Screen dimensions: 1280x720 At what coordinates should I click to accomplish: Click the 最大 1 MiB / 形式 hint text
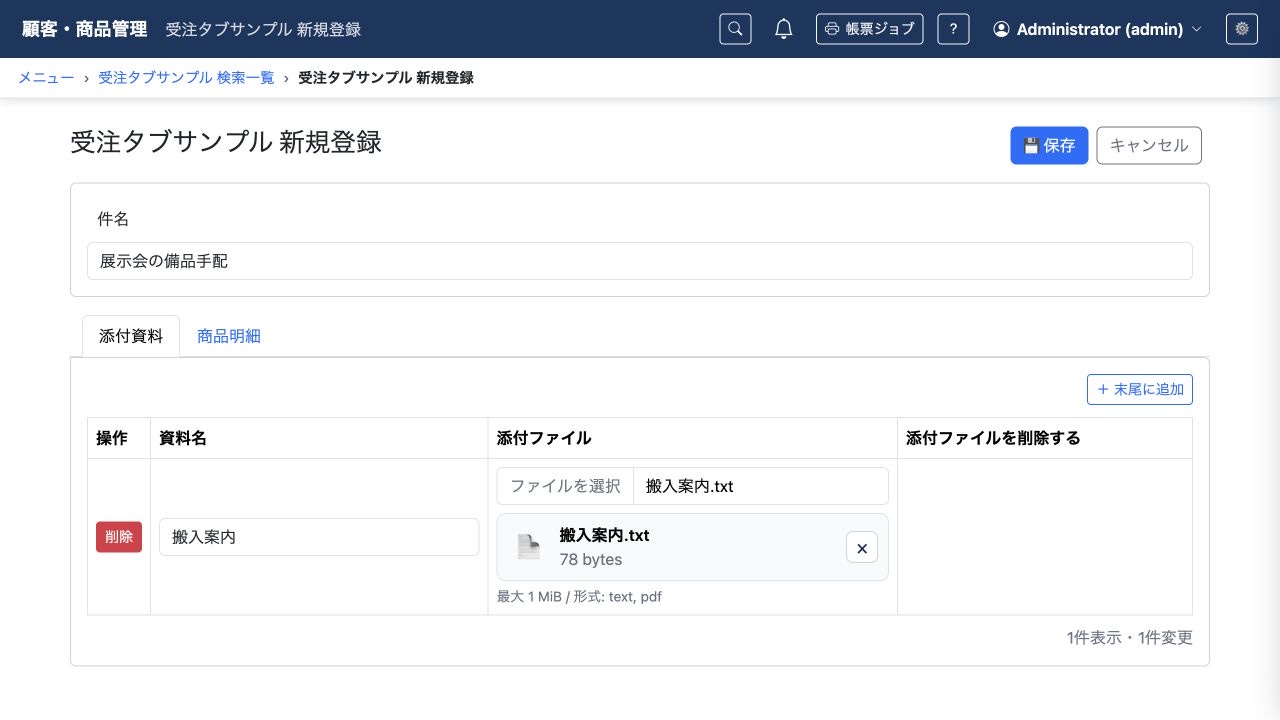click(579, 597)
